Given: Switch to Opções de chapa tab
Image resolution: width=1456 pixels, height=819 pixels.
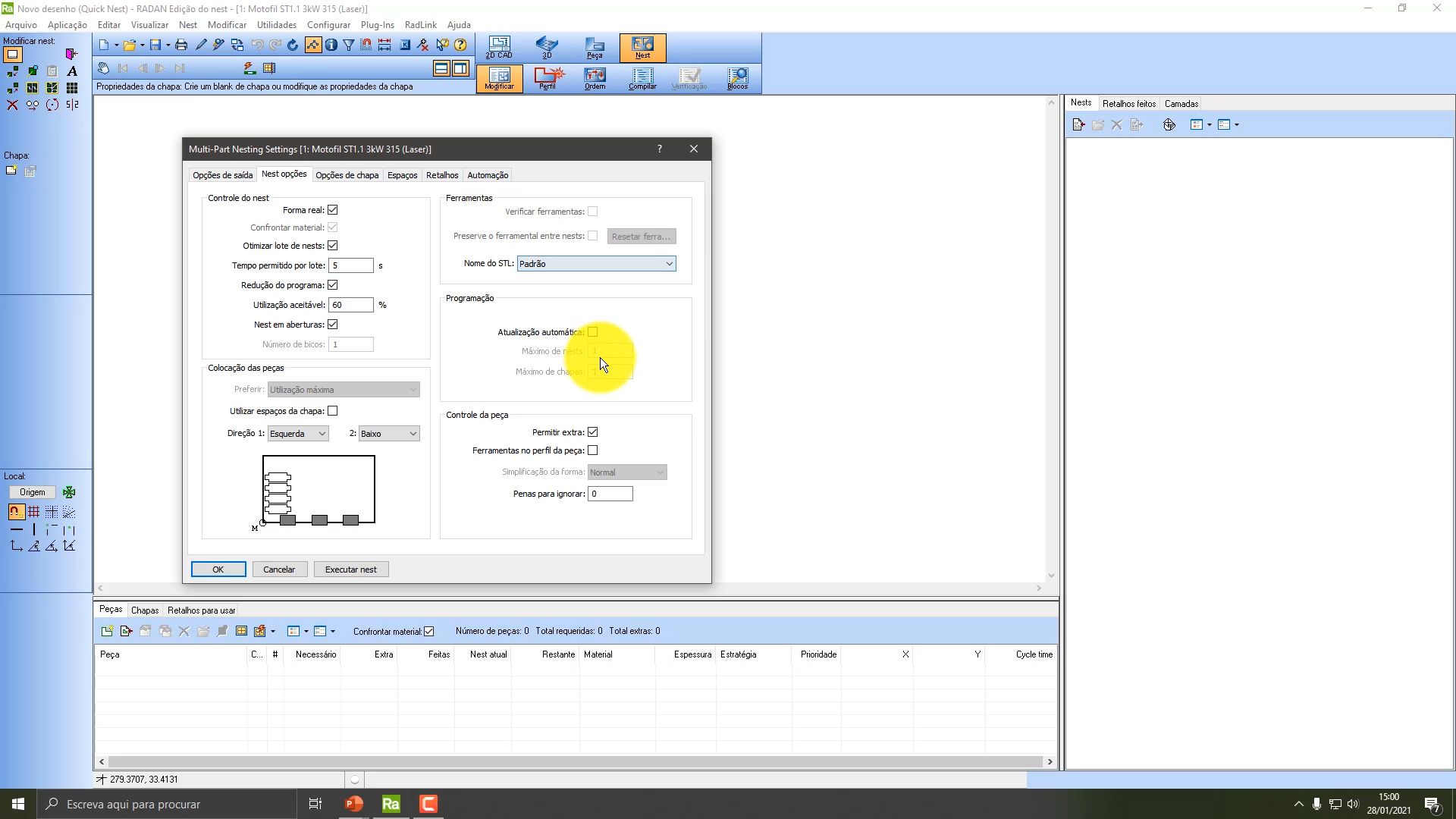Looking at the screenshot, I should point(347,175).
